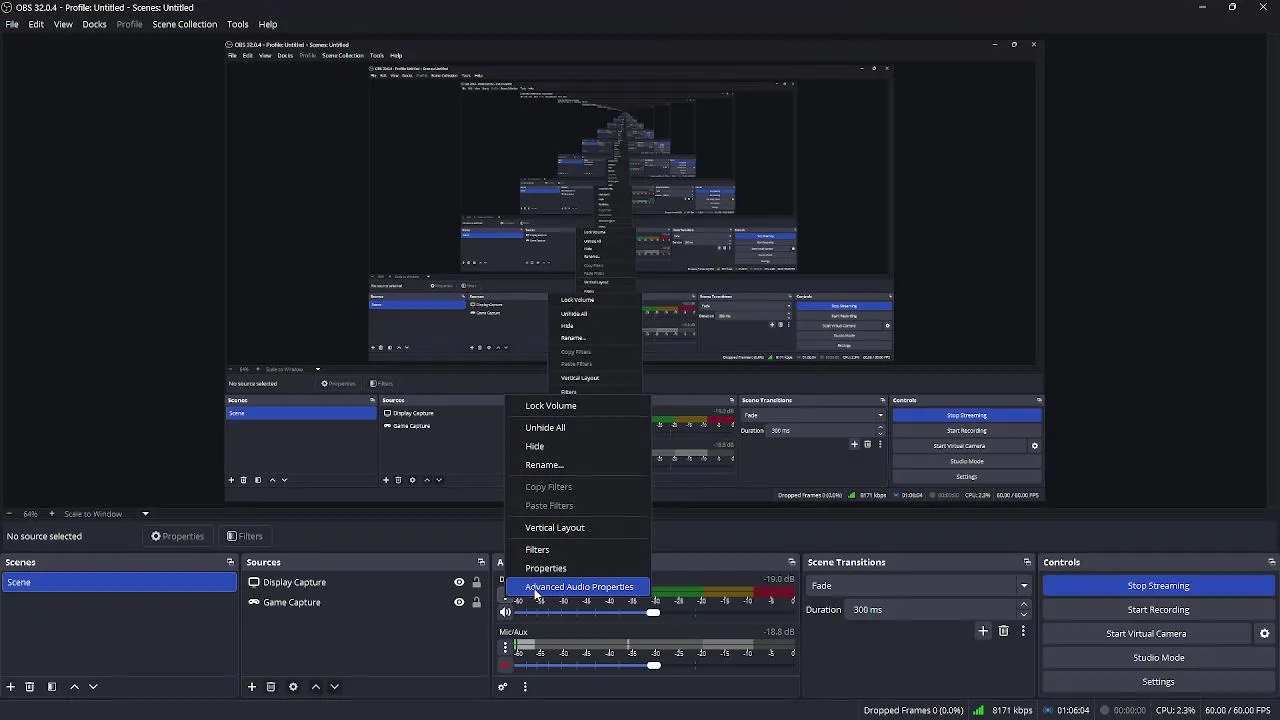Select Unhide All in context menu
Screen dimensions: 1280x720
pyautogui.click(x=578, y=428)
